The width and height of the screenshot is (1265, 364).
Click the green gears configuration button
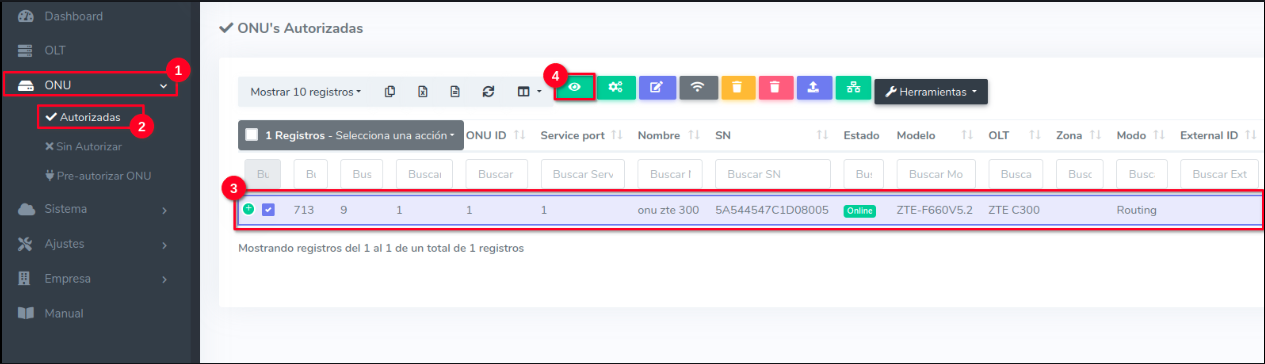[616, 87]
